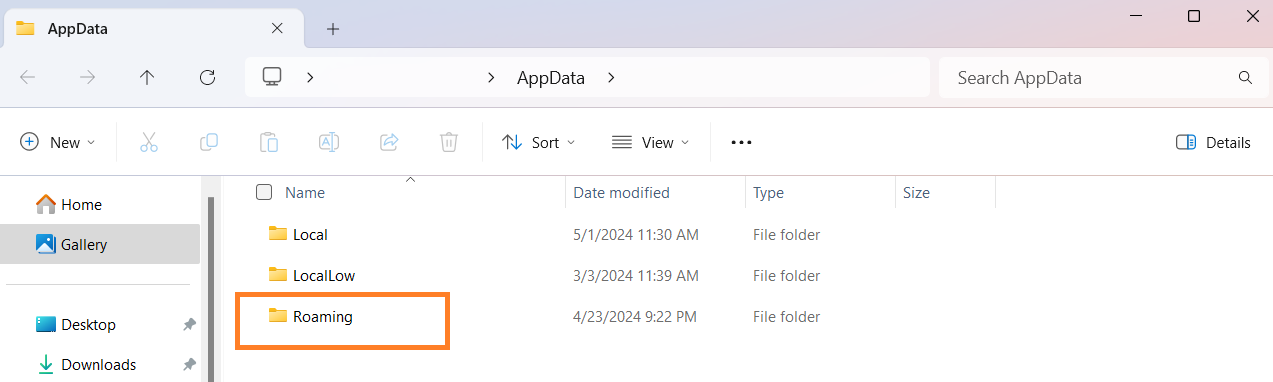Click the Delete trash can icon
This screenshot has width=1273, height=382.
coord(449,142)
